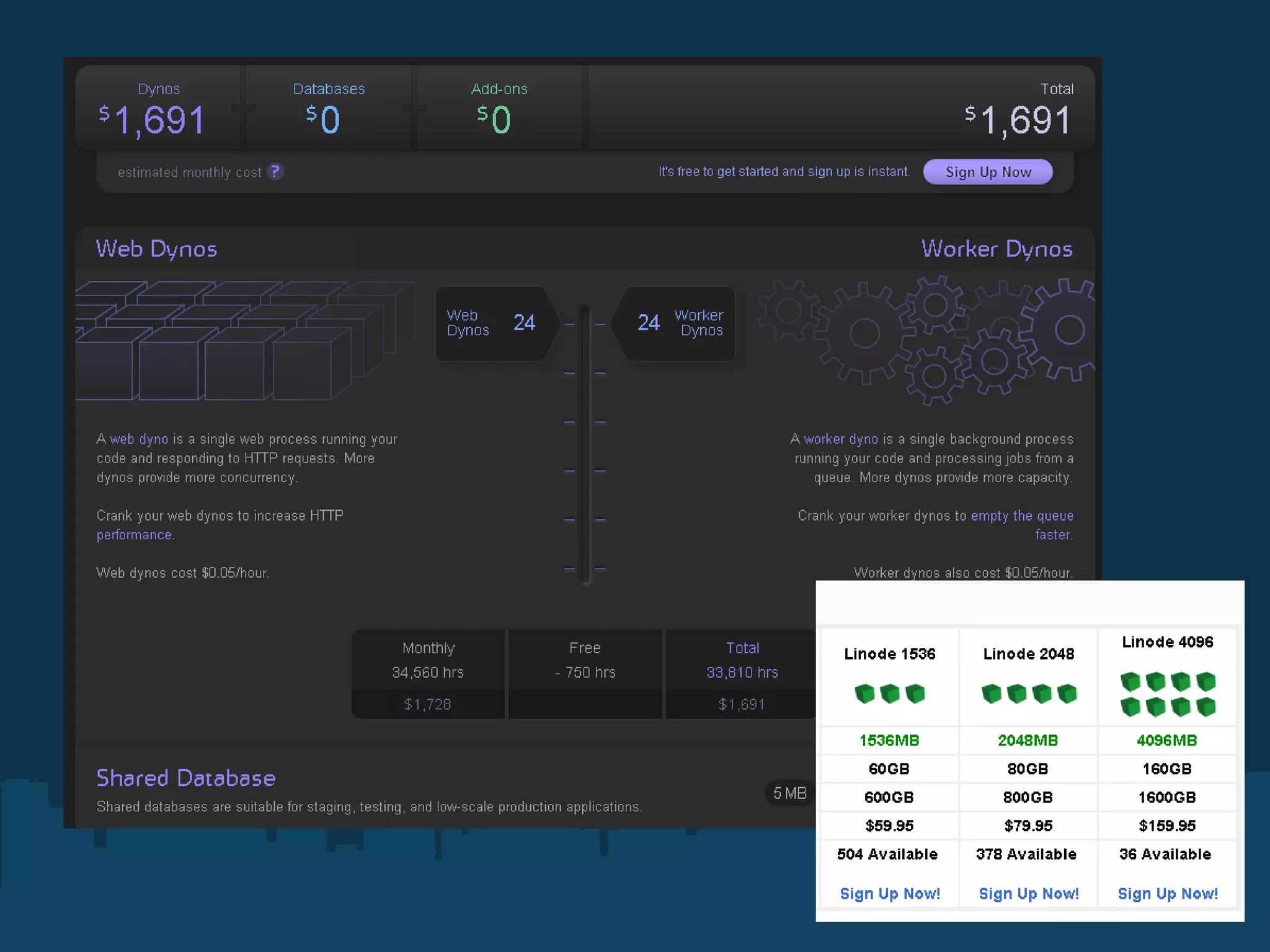Image resolution: width=1270 pixels, height=952 pixels.
Task: Click the Linode 2048 green cubes icon
Action: pos(1028,694)
